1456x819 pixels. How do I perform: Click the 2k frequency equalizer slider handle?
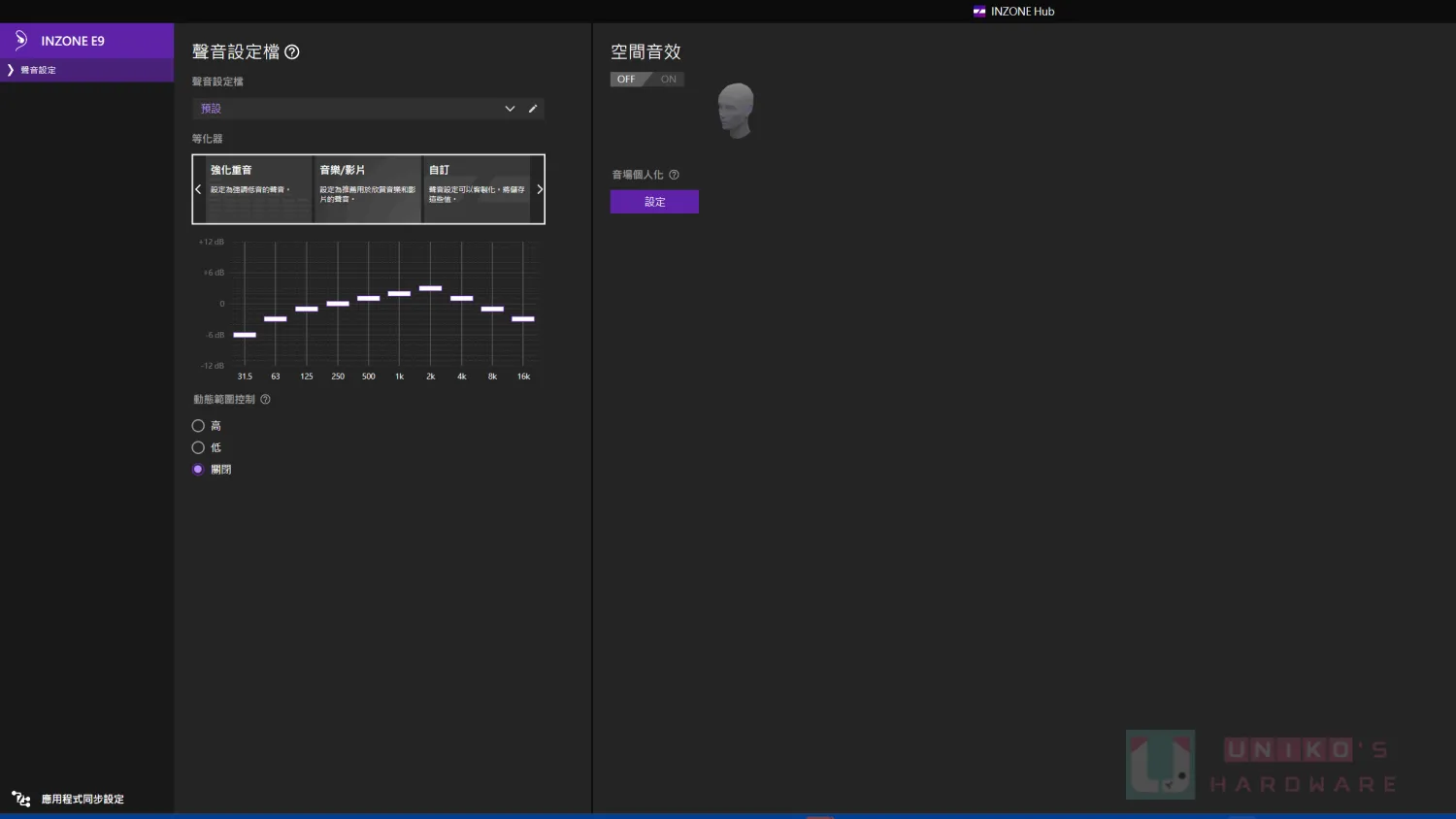click(430, 288)
